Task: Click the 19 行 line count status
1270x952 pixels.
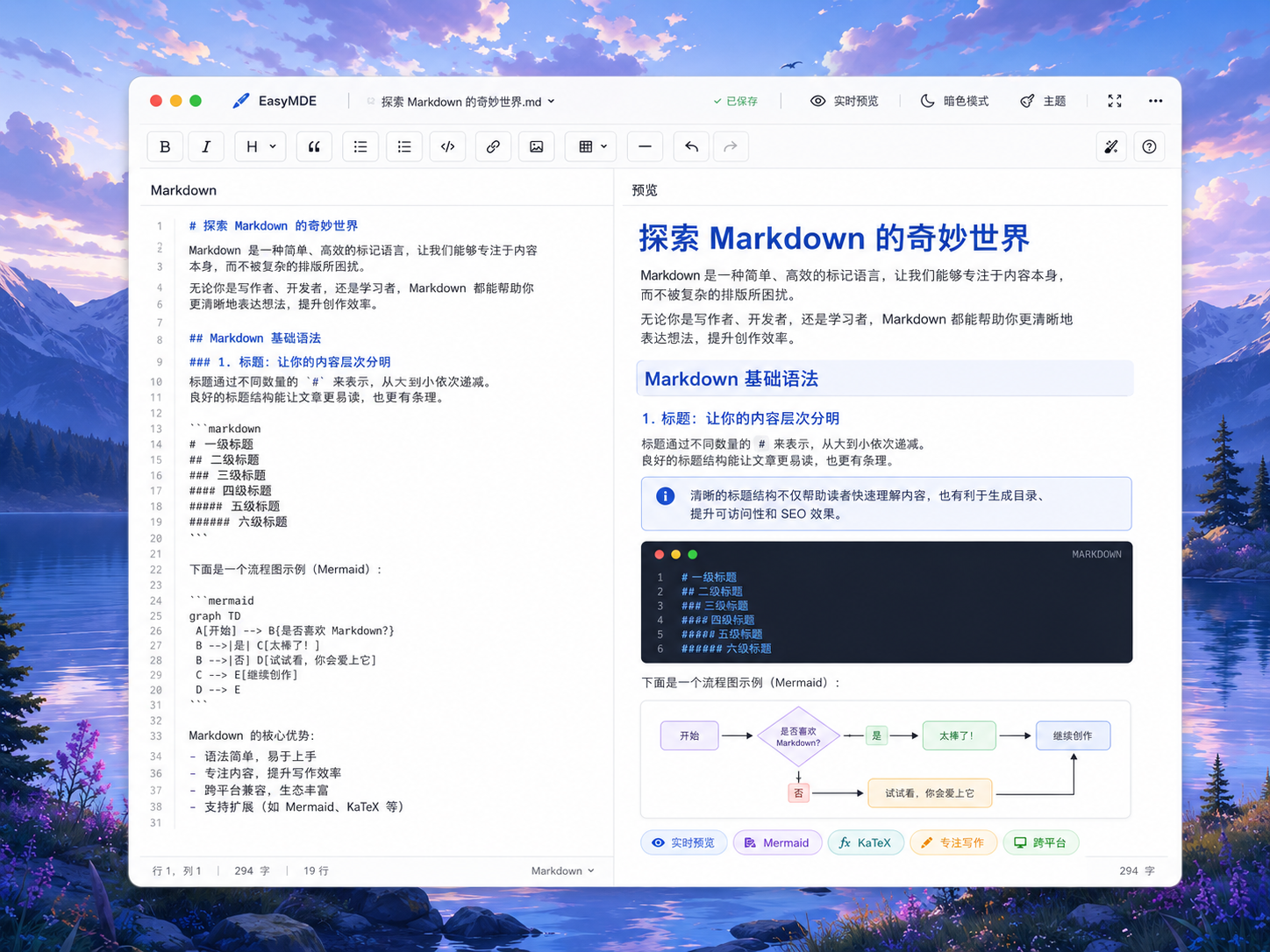Action: click(x=316, y=870)
